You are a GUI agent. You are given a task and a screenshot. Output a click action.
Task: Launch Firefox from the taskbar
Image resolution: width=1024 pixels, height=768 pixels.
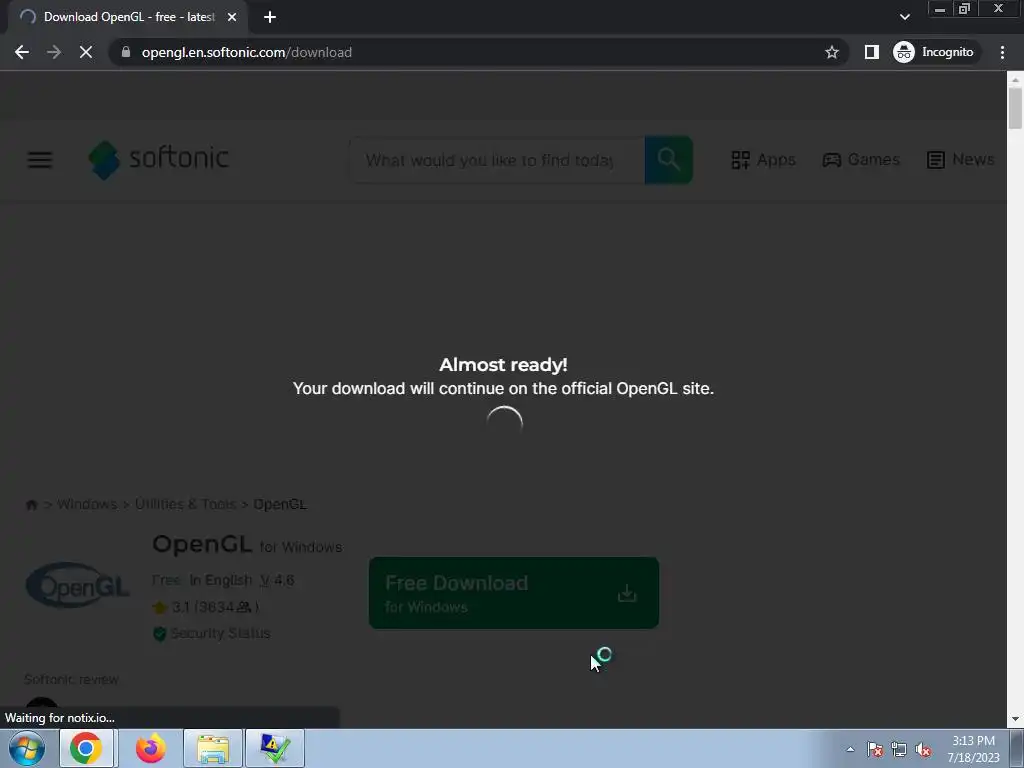coord(151,748)
